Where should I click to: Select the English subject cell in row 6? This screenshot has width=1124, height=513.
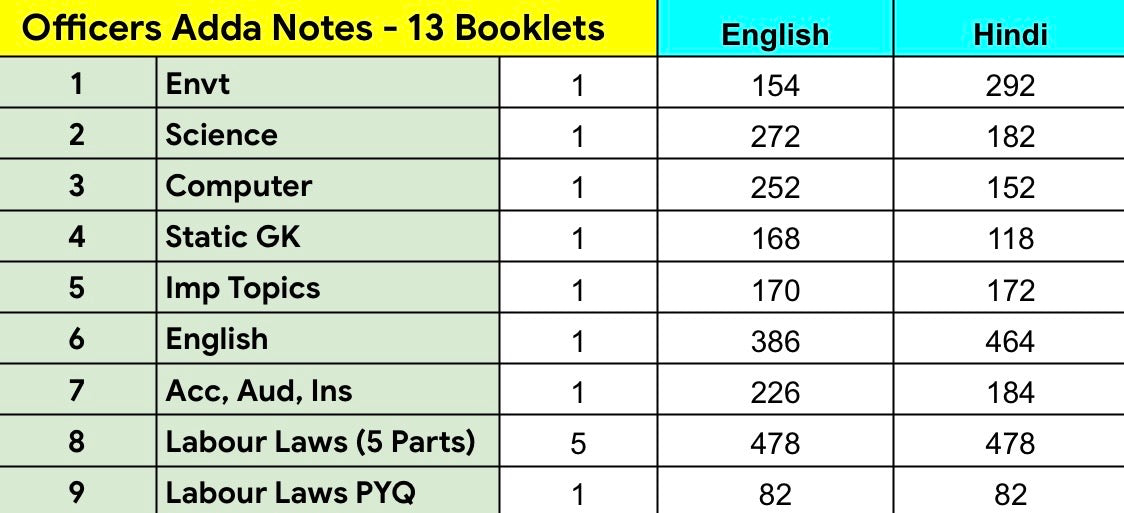pyautogui.click(x=216, y=339)
